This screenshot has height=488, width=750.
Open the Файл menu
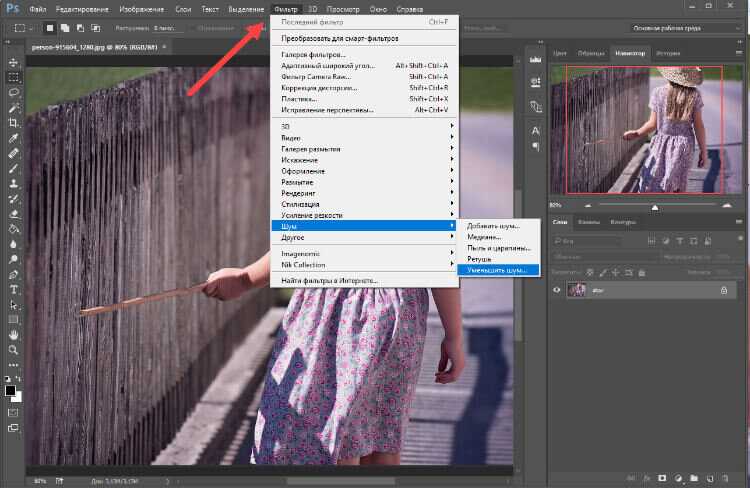[x=37, y=9]
